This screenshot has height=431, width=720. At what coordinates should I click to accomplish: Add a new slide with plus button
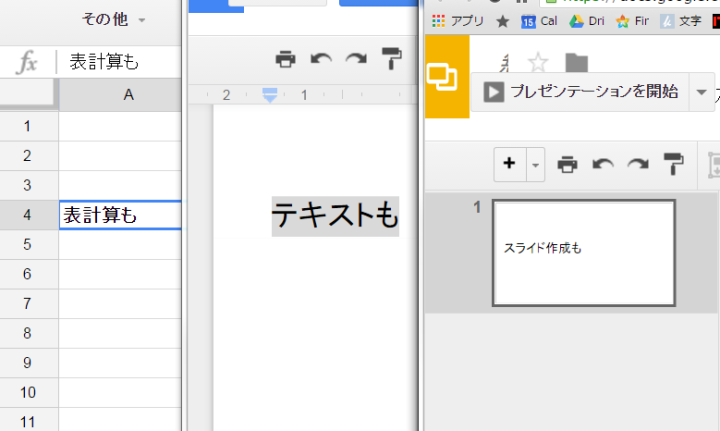tap(509, 165)
